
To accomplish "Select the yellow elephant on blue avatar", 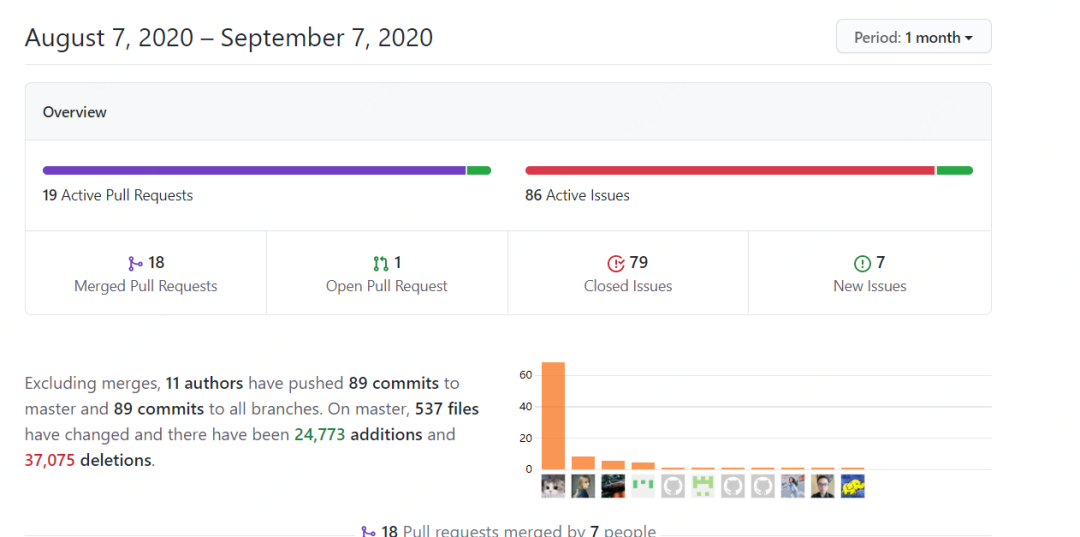I will [853, 486].
